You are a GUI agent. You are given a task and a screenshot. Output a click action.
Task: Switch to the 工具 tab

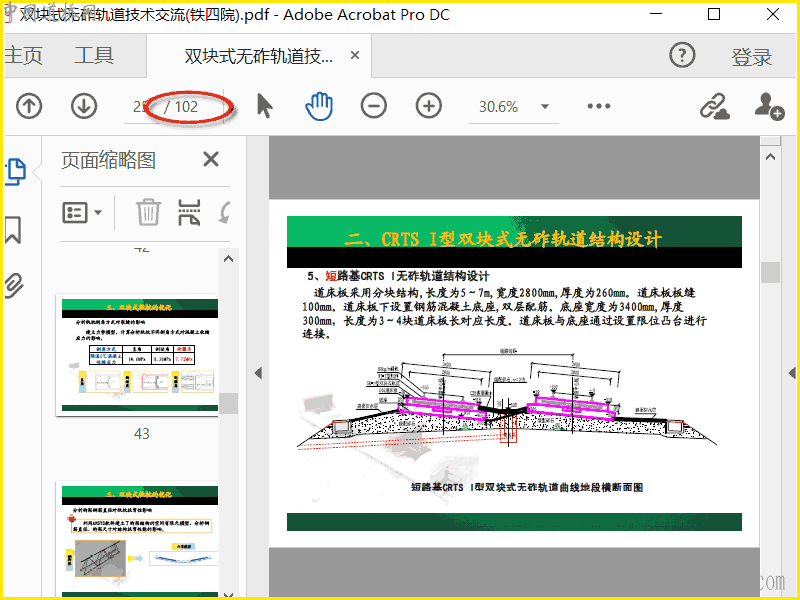(x=94, y=55)
